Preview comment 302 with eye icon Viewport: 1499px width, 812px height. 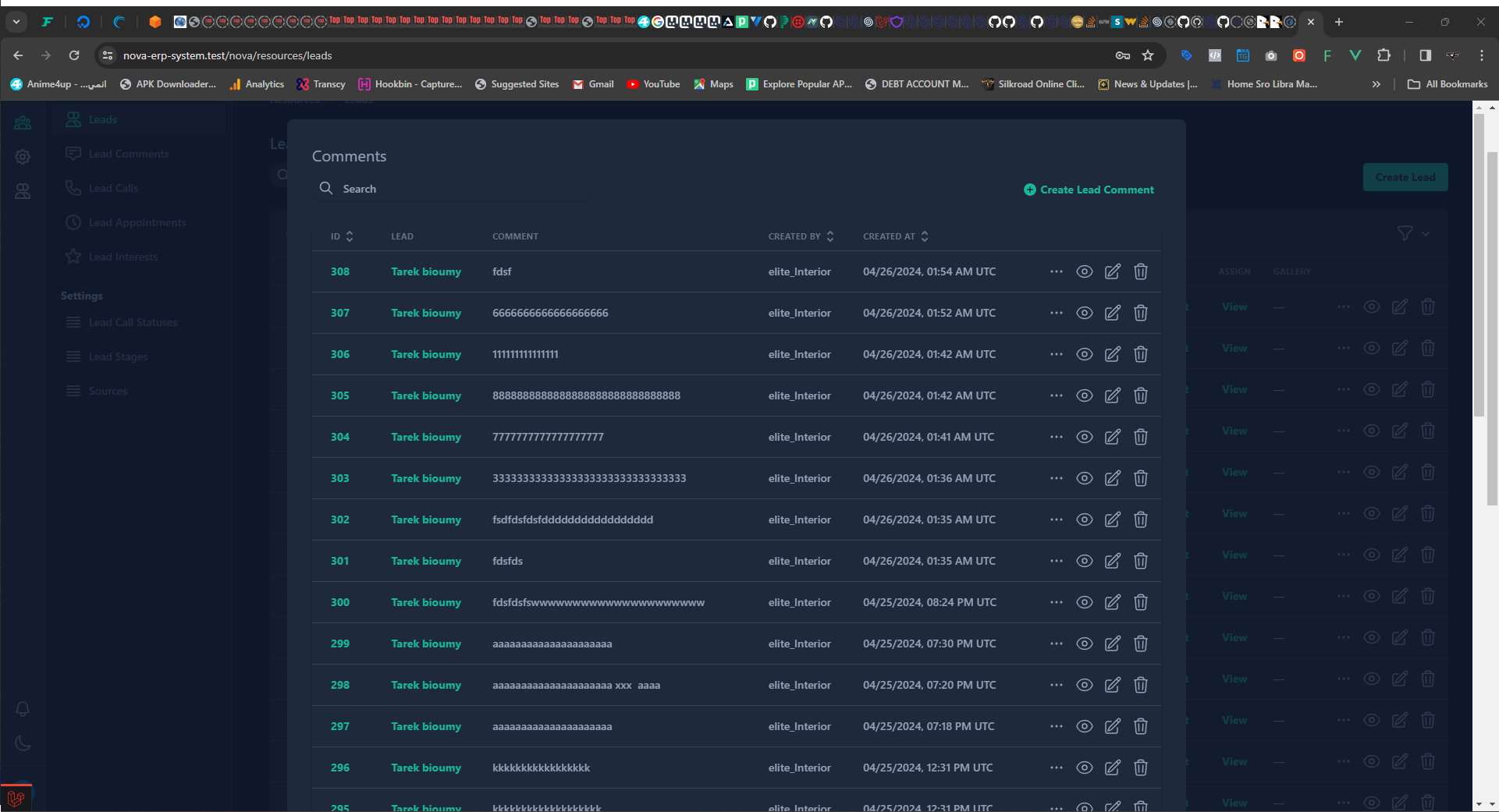pyautogui.click(x=1084, y=519)
